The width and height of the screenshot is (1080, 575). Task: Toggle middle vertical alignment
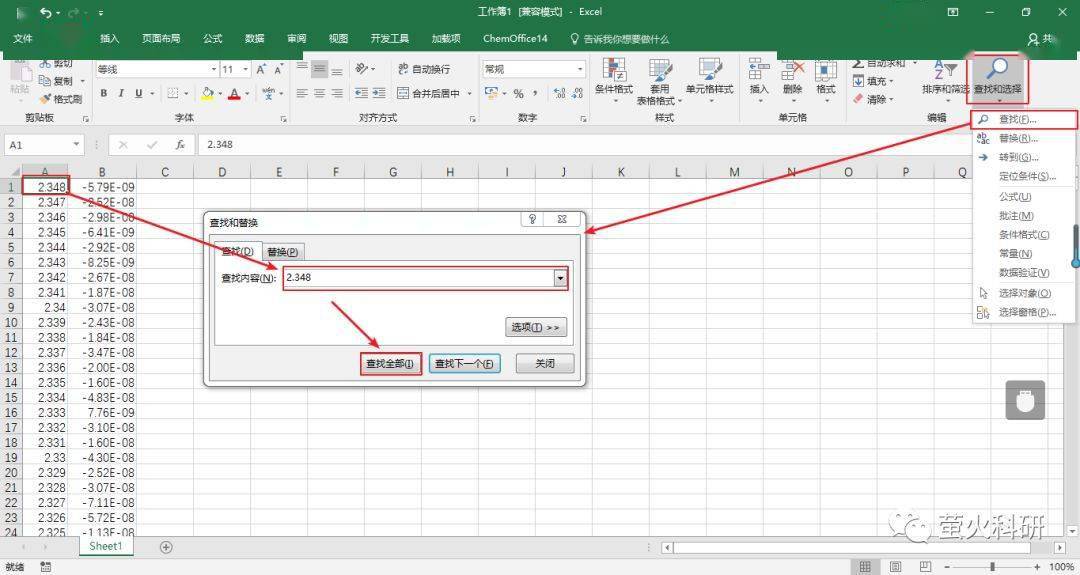point(320,69)
